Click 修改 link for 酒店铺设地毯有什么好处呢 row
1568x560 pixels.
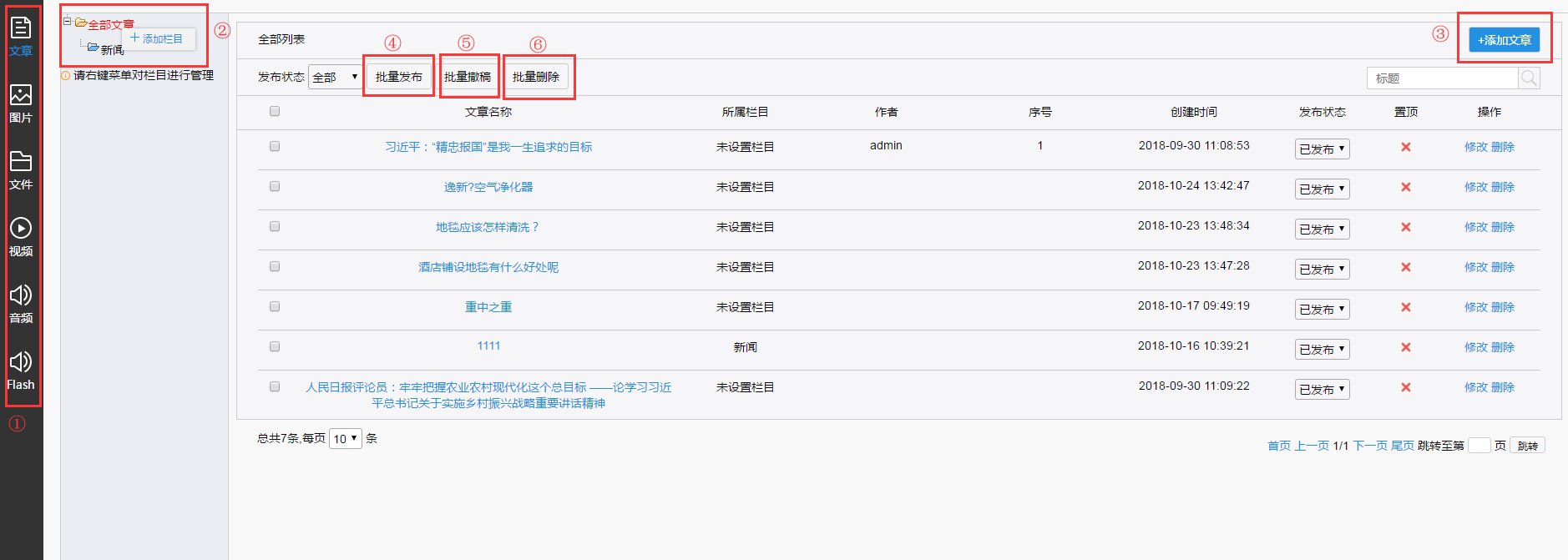click(x=1475, y=267)
